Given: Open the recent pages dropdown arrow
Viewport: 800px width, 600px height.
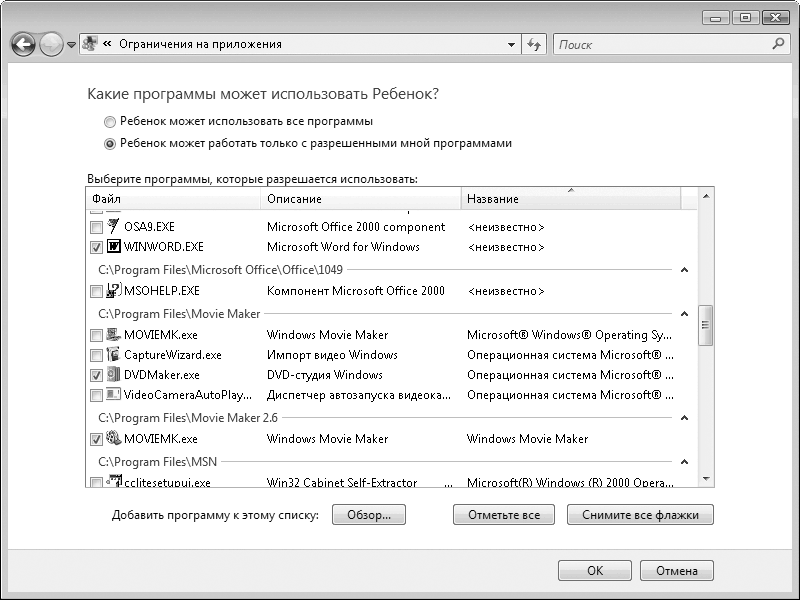Looking at the screenshot, I should (x=71, y=45).
